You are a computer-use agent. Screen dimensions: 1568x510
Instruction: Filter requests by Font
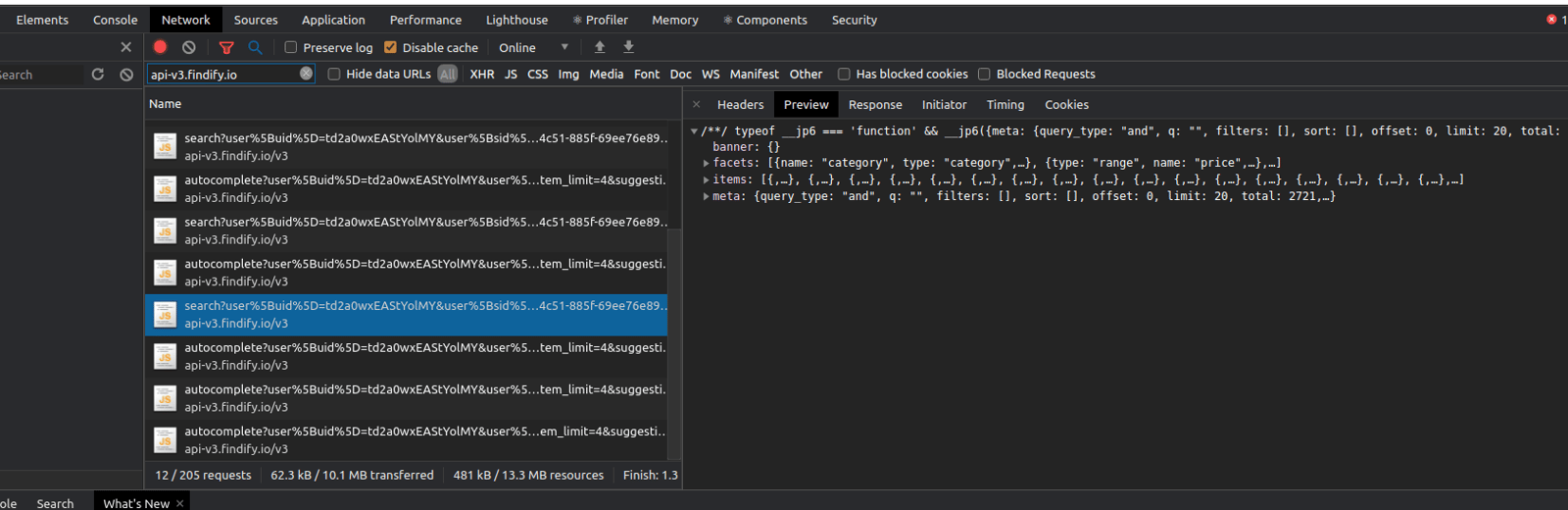[647, 74]
